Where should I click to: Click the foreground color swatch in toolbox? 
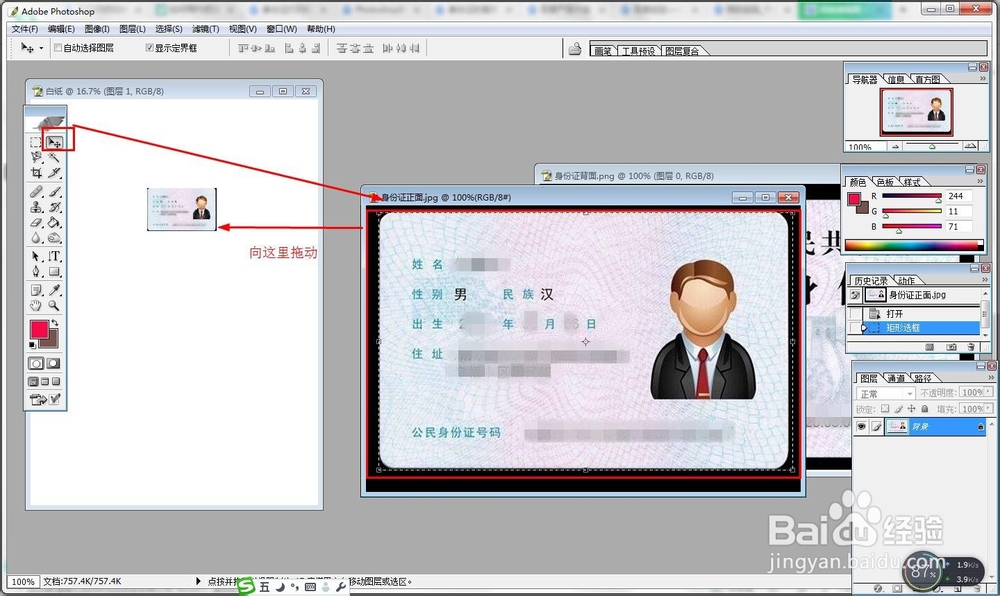point(40,330)
